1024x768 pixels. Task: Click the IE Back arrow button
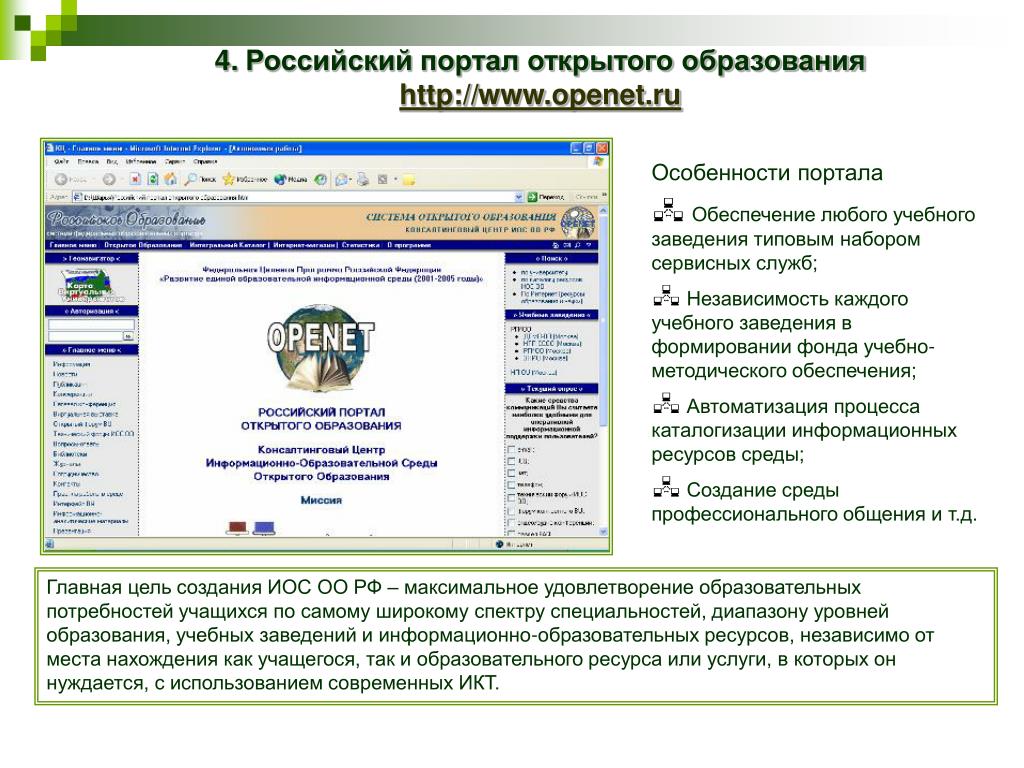coord(61,179)
